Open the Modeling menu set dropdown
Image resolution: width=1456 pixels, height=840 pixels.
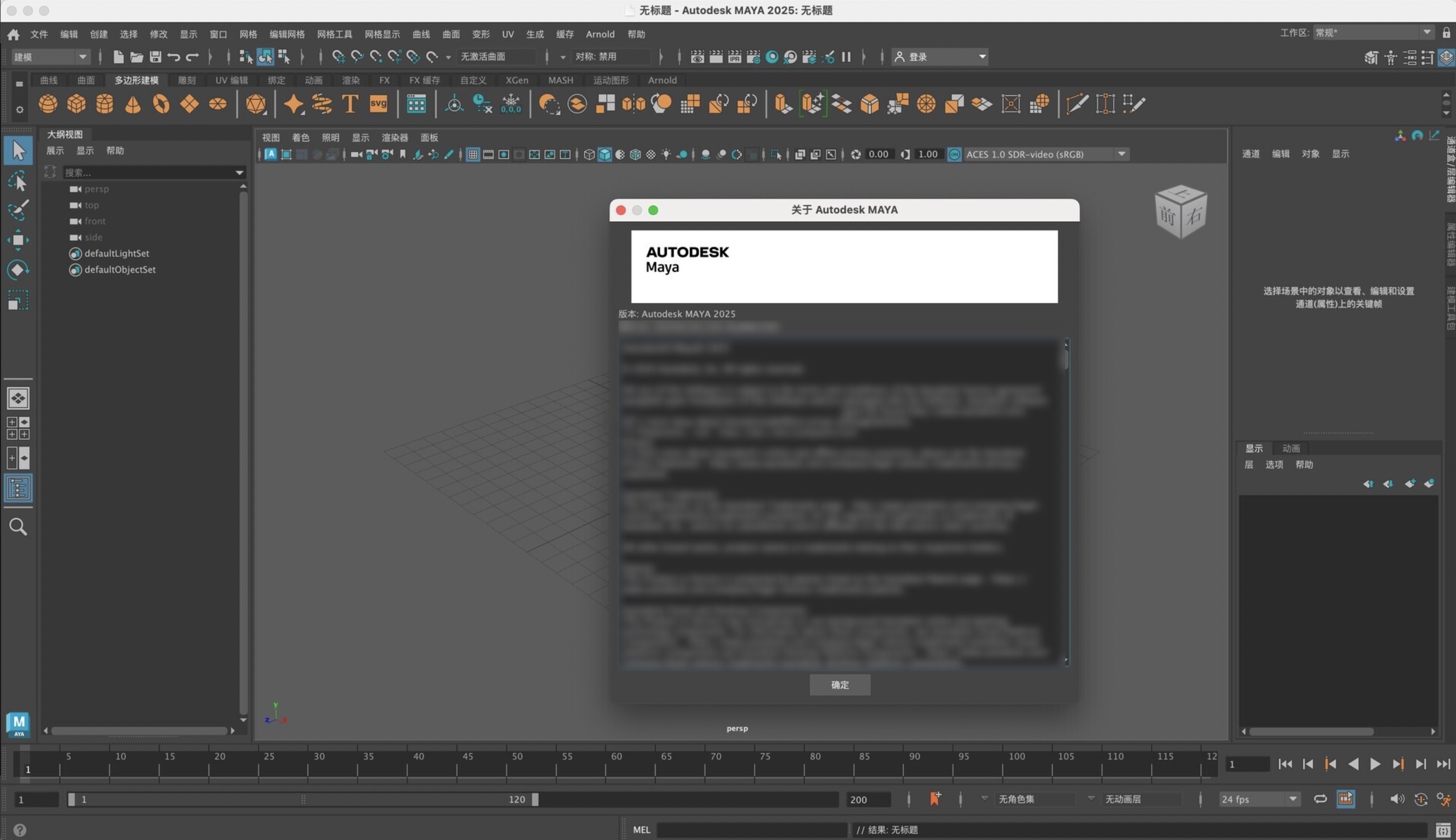(51, 56)
